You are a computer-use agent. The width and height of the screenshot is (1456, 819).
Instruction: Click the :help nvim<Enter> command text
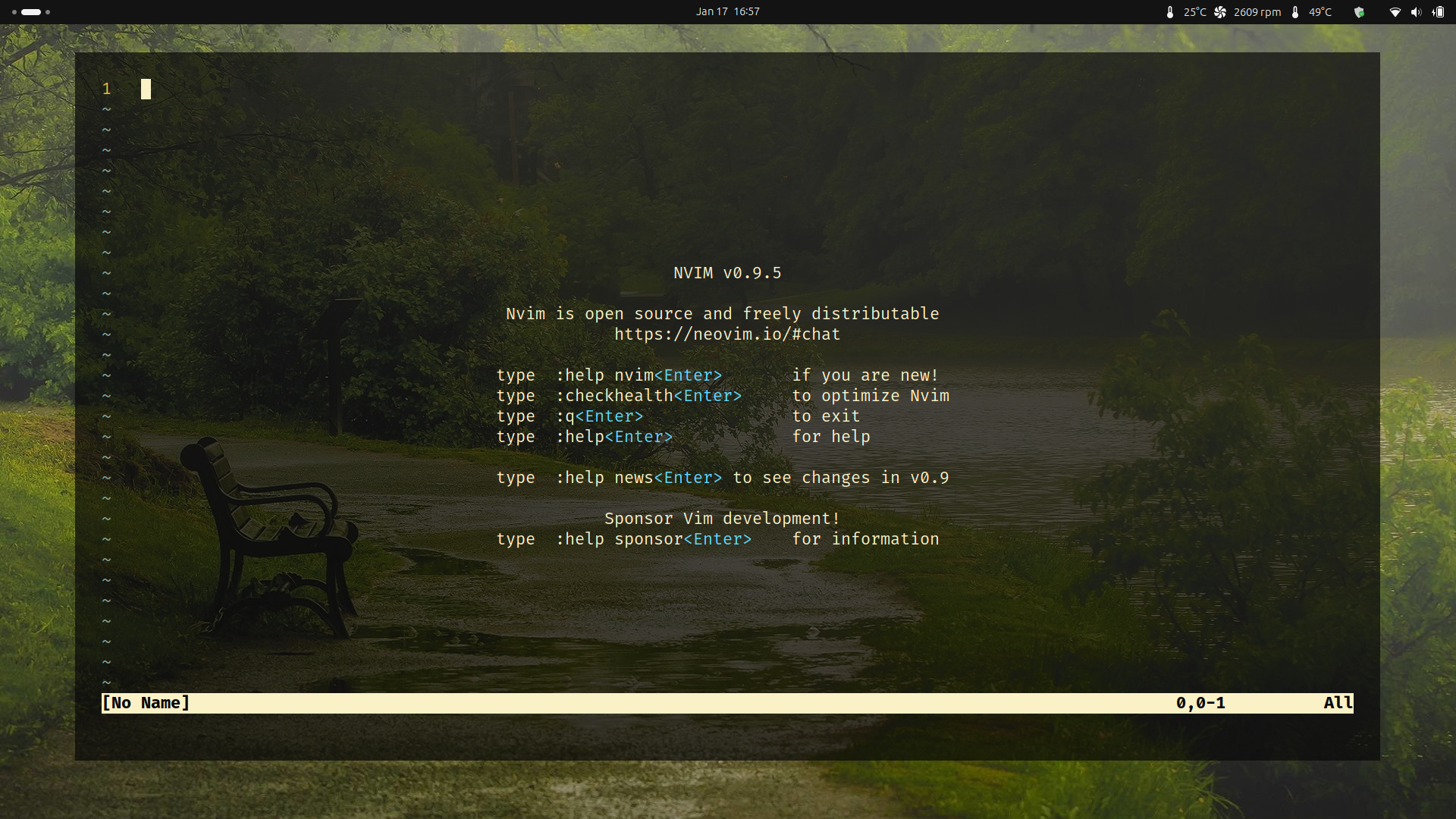(x=639, y=375)
